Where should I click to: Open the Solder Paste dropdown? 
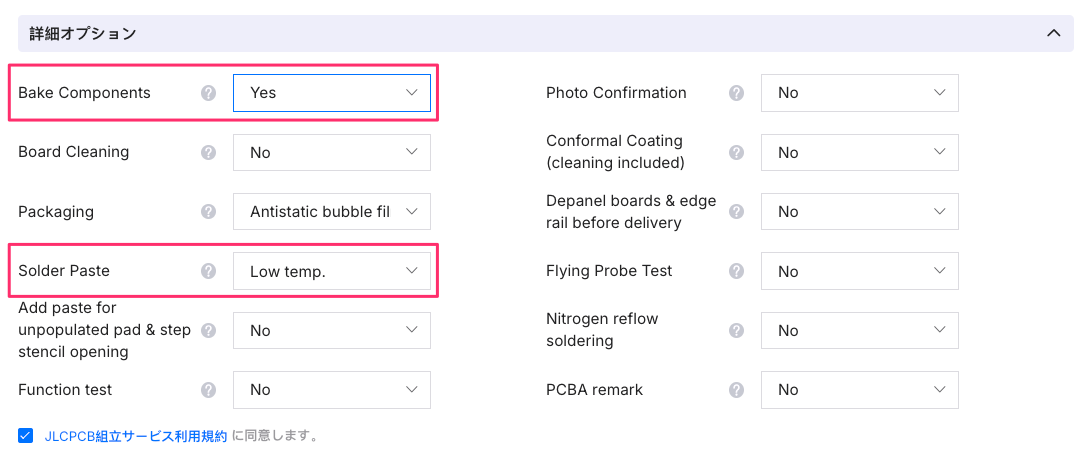tap(331, 271)
